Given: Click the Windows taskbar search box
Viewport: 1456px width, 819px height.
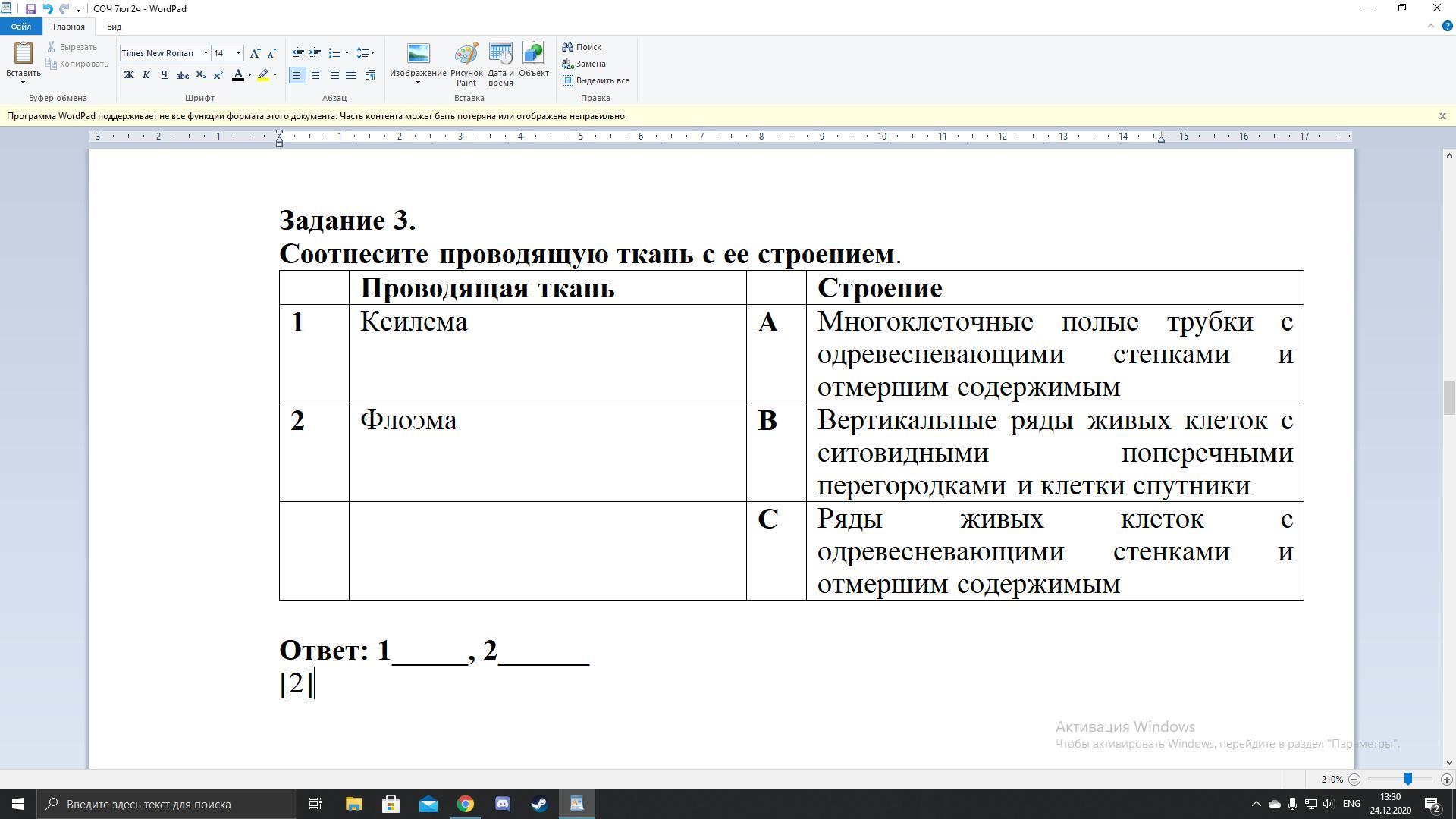Looking at the screenshot, I should (167, 804).
